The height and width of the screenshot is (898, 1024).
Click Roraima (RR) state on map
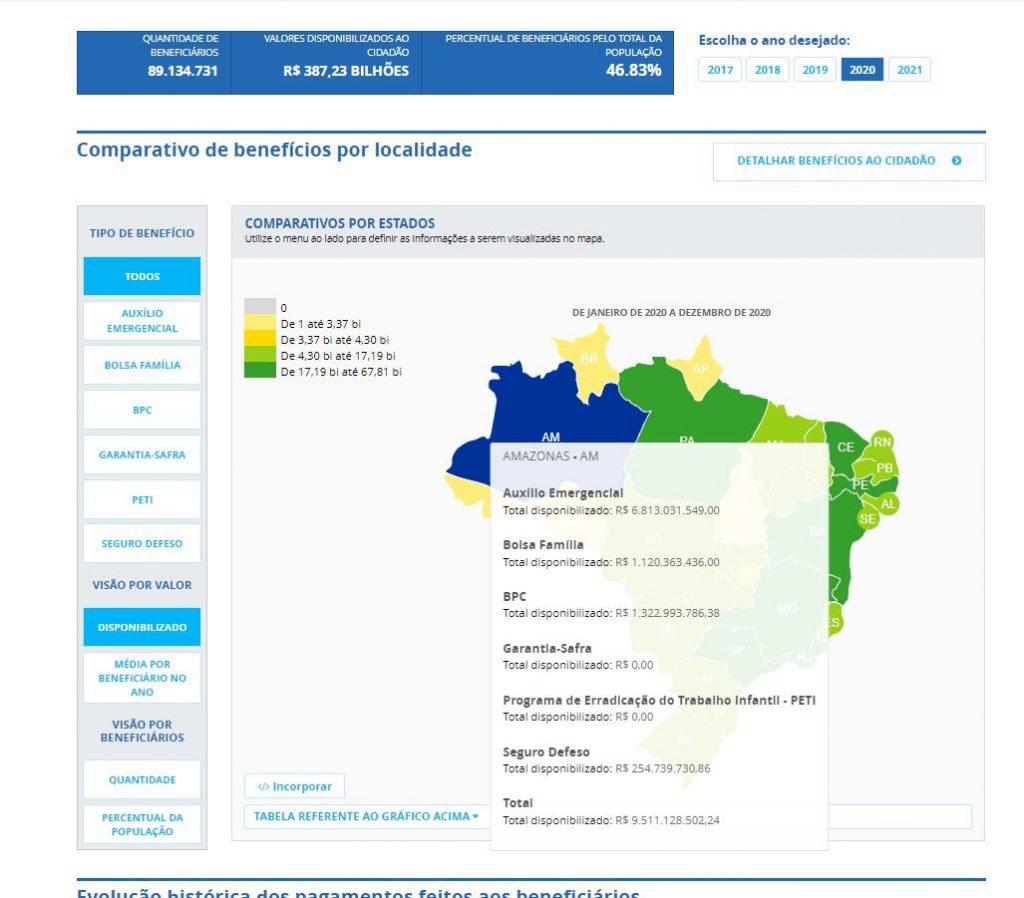589,359
